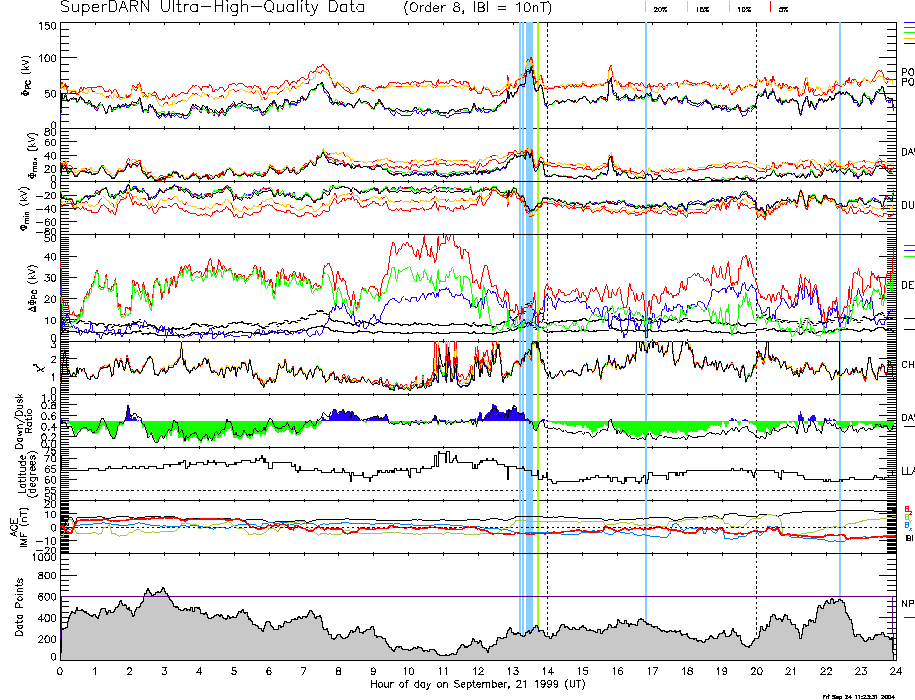Image resolution: width=915 pixels, height=700 pixels.
Task: Select the 10% legend entry
Action: coord(743,7)
